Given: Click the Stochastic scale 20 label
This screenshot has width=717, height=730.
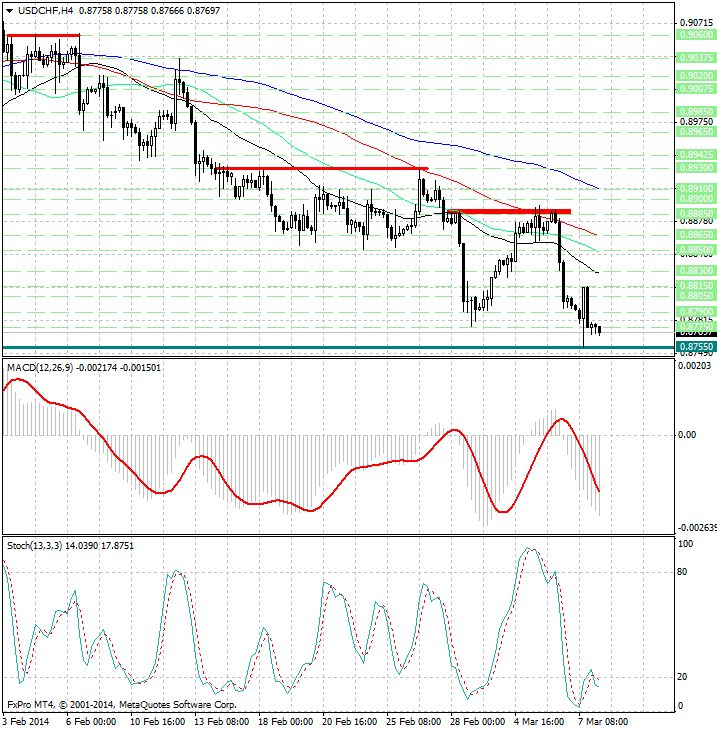Looking at the screenshot, I should point(682,677).
